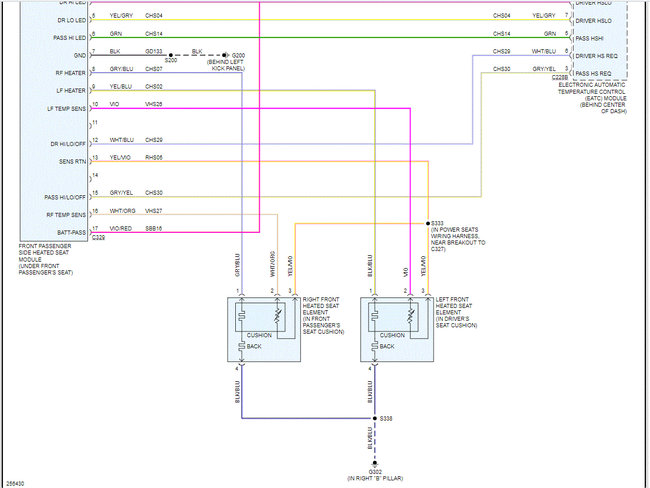
Task: Select the VIO/RED wire color label
Action: click(x=121, y=228)
